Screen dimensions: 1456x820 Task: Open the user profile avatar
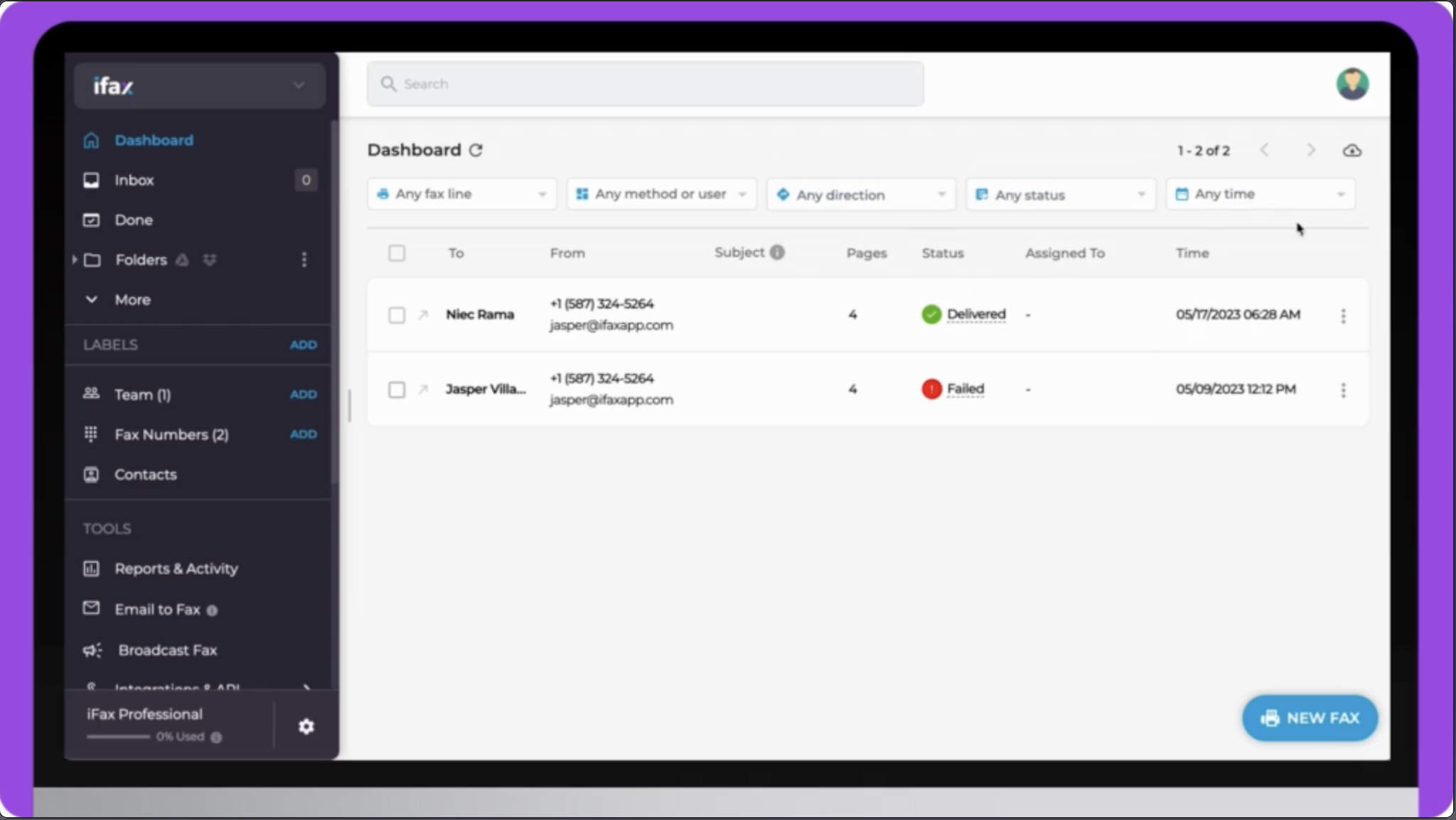(x=1351, y=84)
